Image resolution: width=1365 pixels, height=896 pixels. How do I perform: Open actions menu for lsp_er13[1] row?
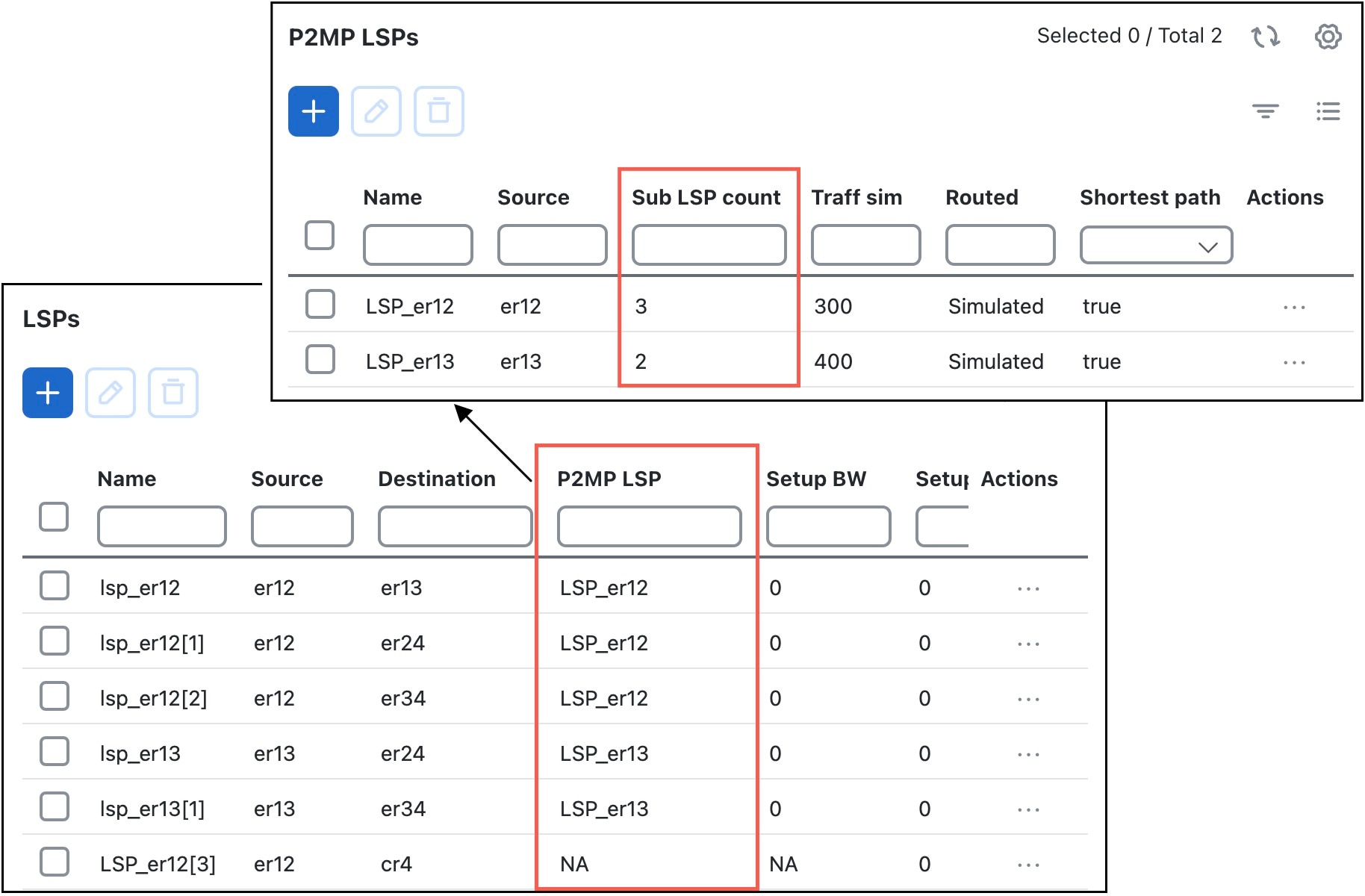(x=1028, y=809)
